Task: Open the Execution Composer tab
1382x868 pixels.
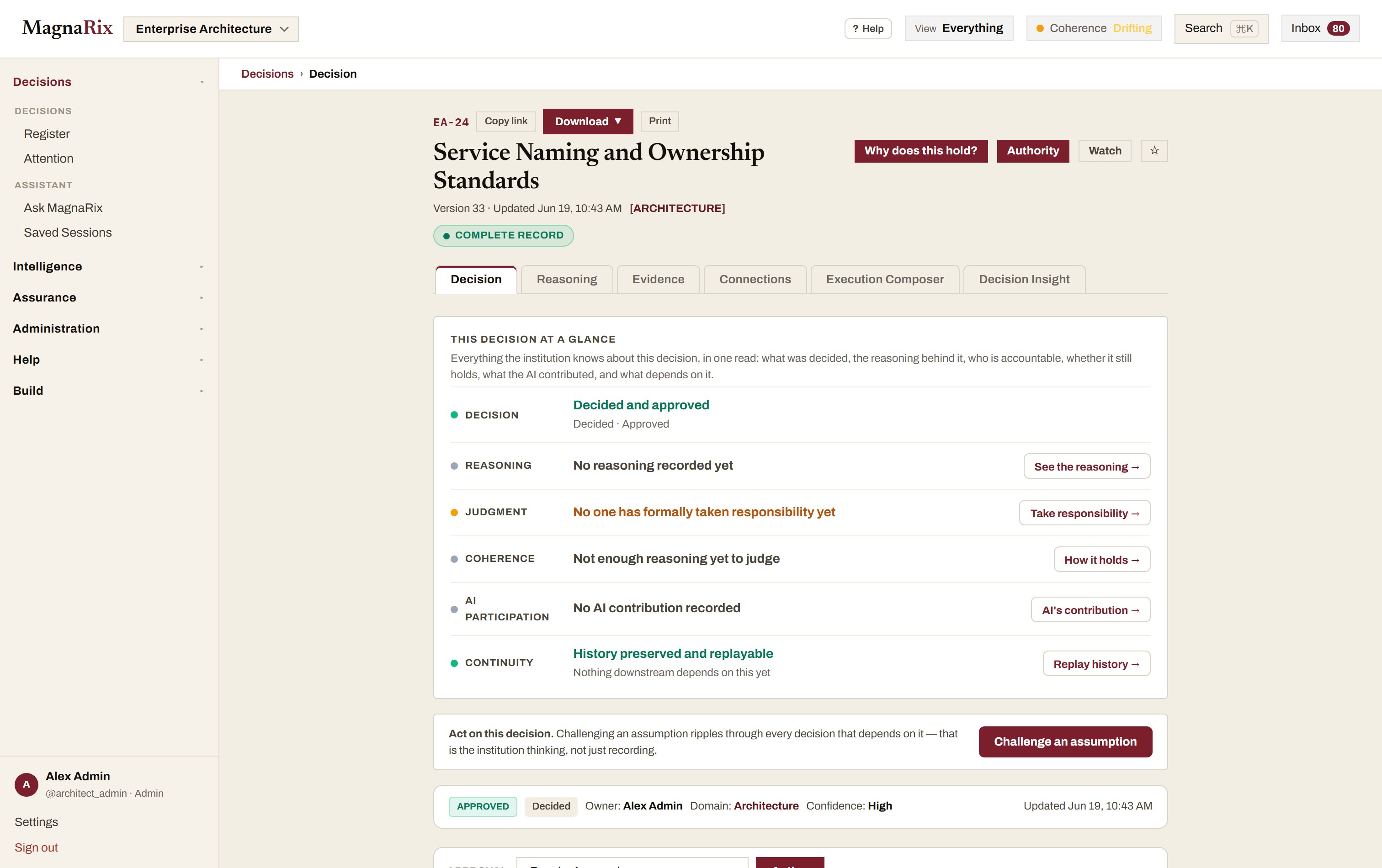Action: [884, 280]
